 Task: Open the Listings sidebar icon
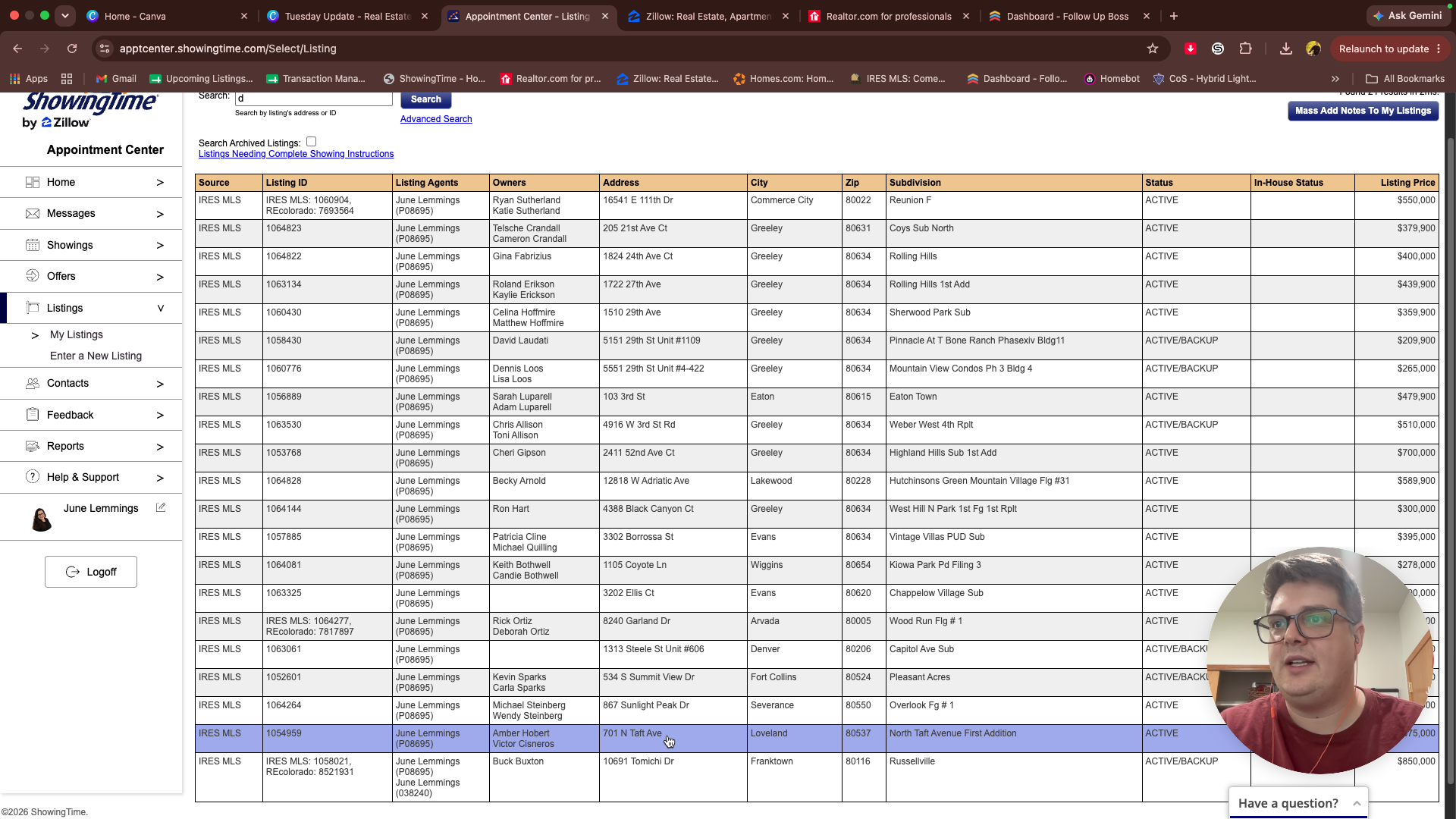[33, 308]
